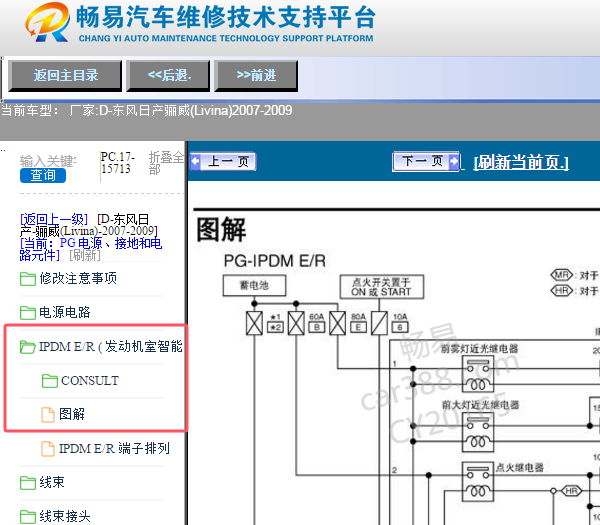Click the 前雾灯近光继电器 label
This screenshot has width=600, height=525.
(x=479, y=349)
